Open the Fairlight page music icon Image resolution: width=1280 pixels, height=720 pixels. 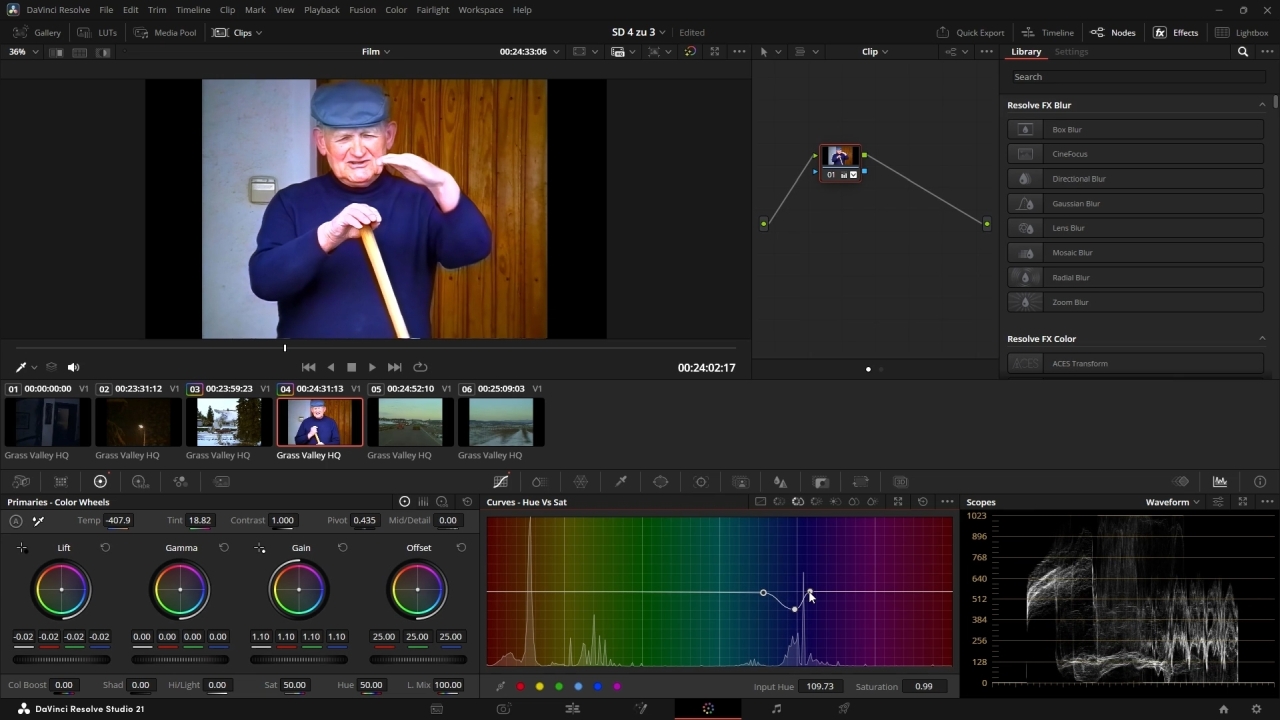pyautogui.click(x=776, y=708)
